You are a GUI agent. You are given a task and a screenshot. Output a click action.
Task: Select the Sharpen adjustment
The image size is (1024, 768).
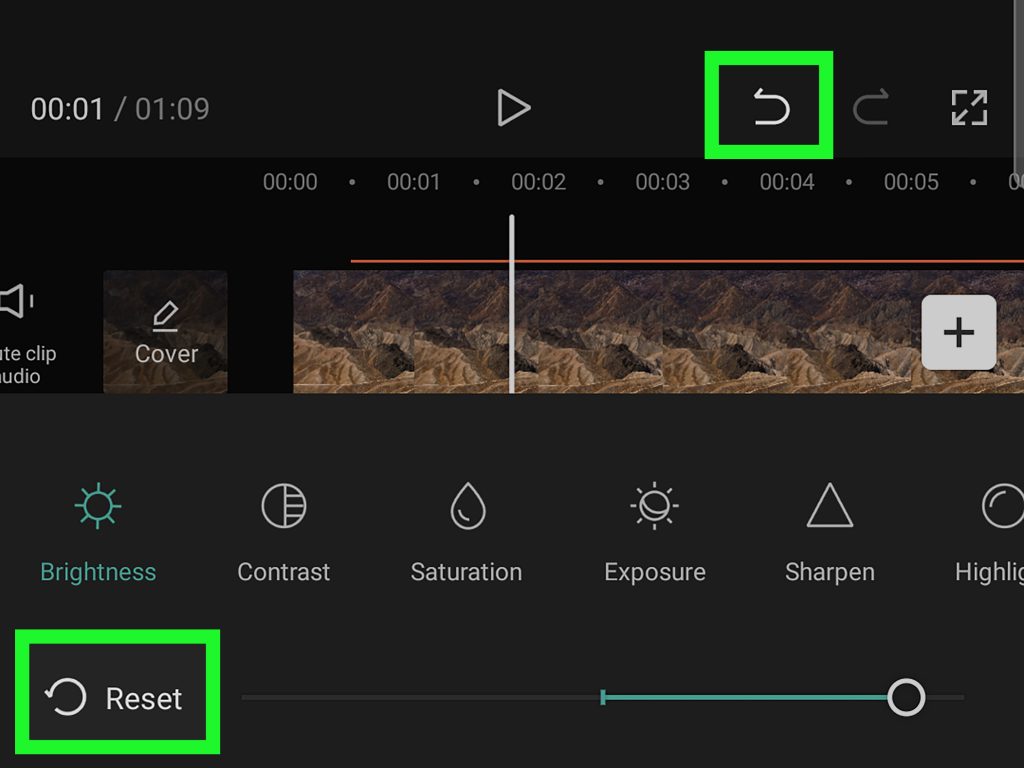point(830,530)
